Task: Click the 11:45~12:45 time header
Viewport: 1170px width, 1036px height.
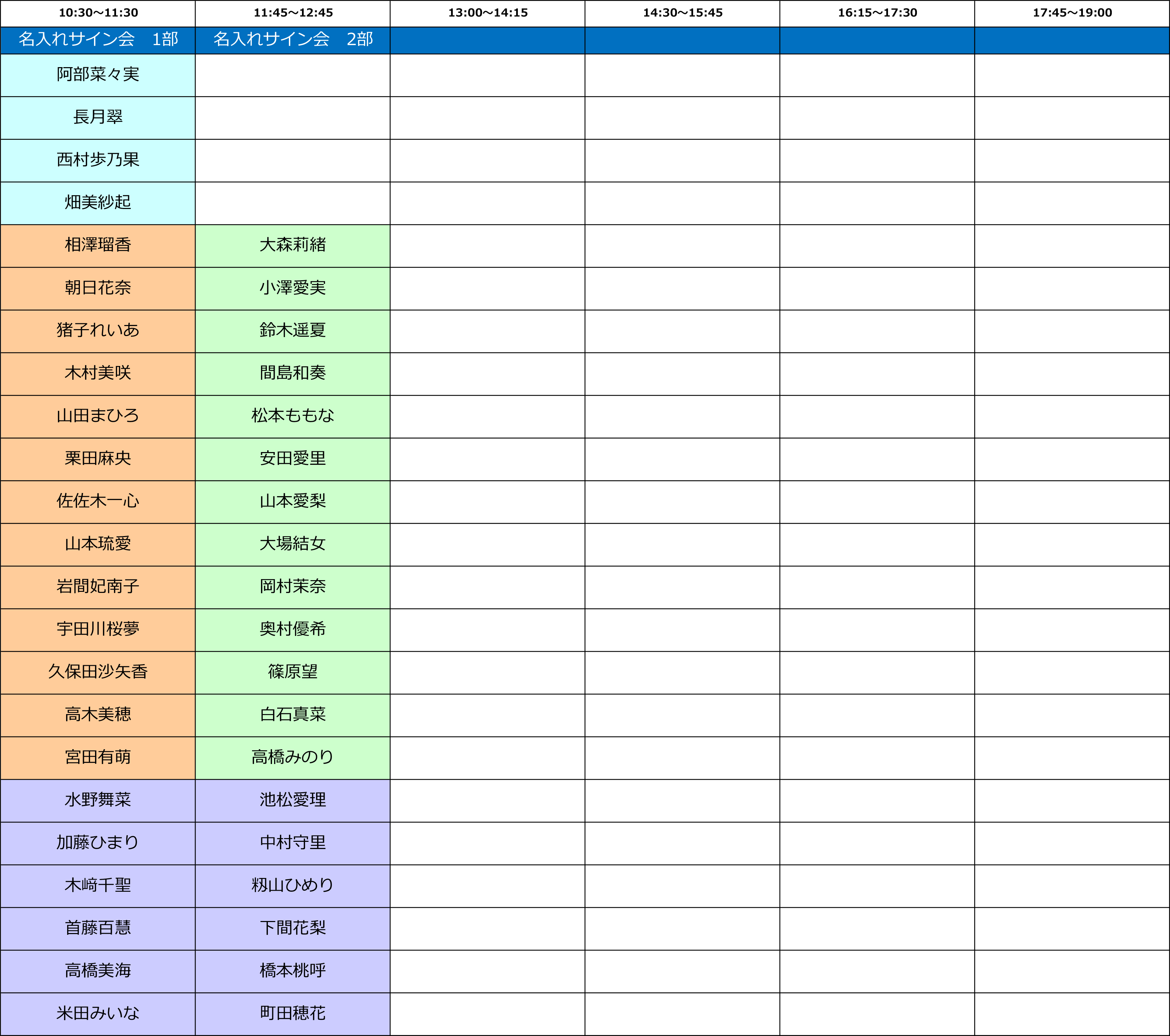Action: tap(293, 13)
